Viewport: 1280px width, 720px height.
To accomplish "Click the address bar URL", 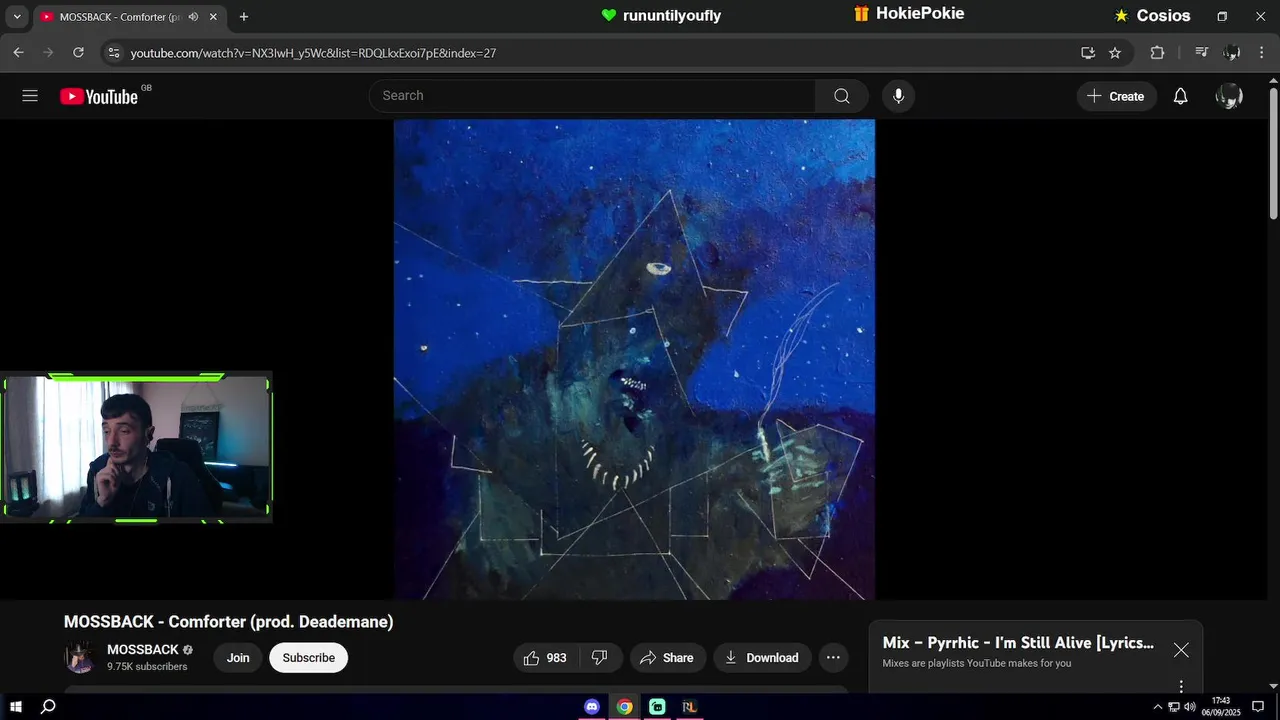I will pyautogui.click(x=313, y=53).
